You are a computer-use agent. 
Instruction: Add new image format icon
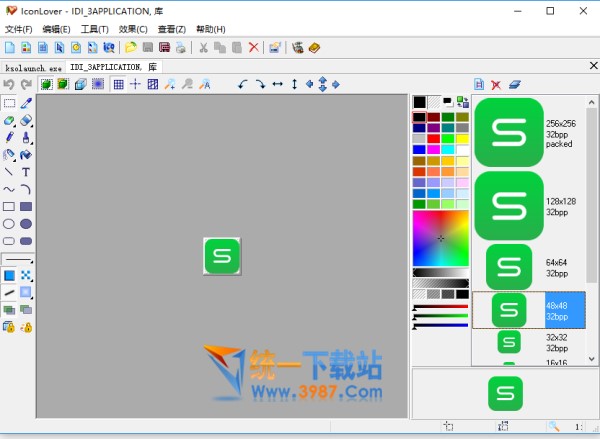click(x=479, y=85)
